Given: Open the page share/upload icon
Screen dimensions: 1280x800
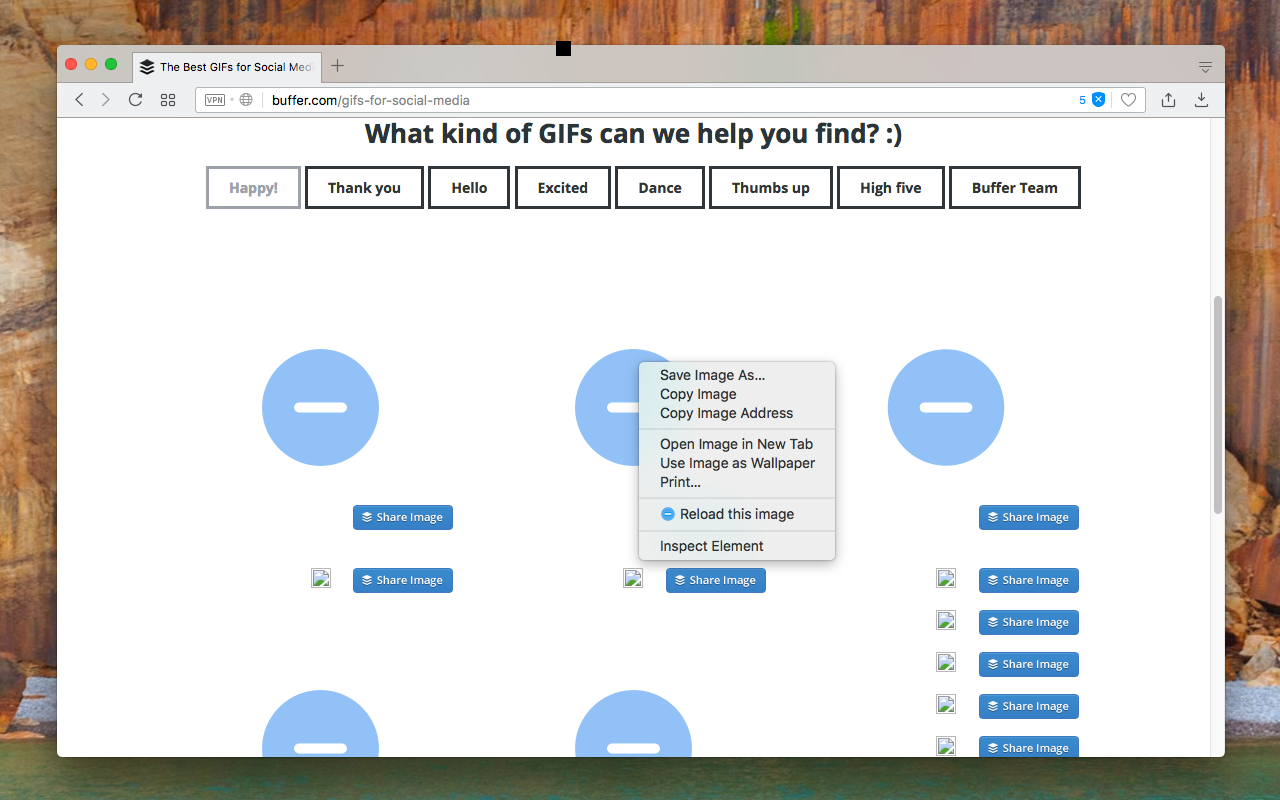Looking at the screenshot, I should (x=1168, y=100).
